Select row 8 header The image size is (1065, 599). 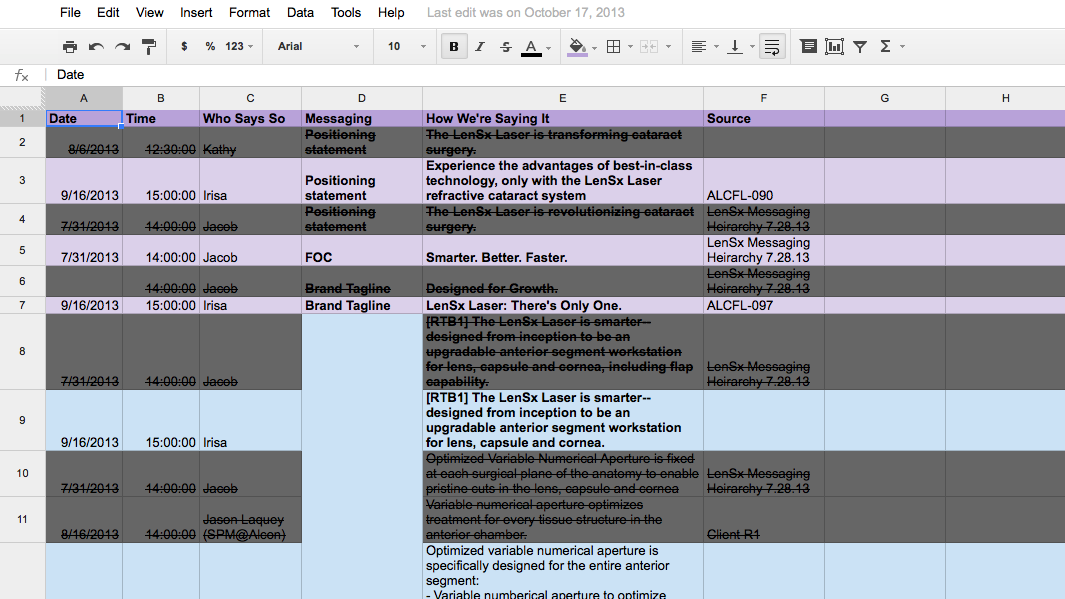pos(22,351)
